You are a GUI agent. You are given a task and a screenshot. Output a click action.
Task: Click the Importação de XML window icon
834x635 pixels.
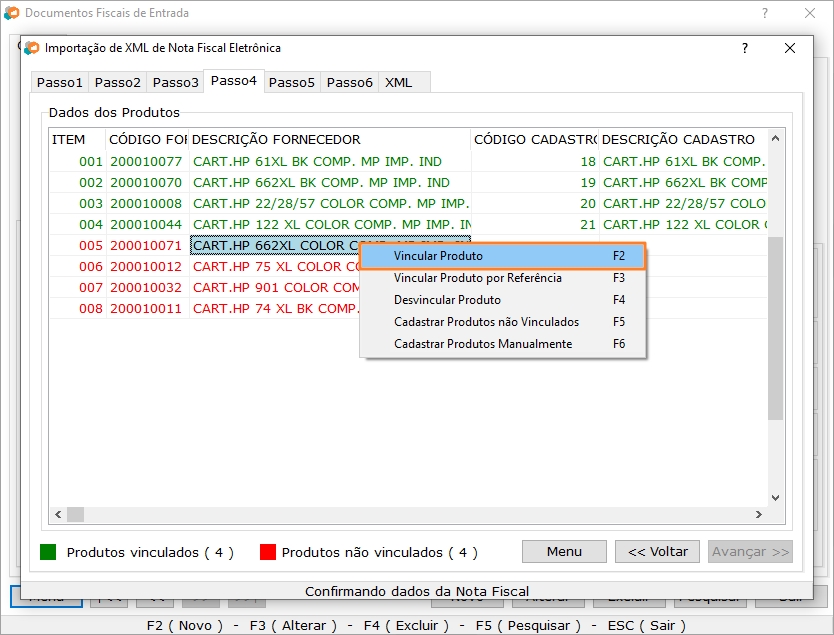32,48
